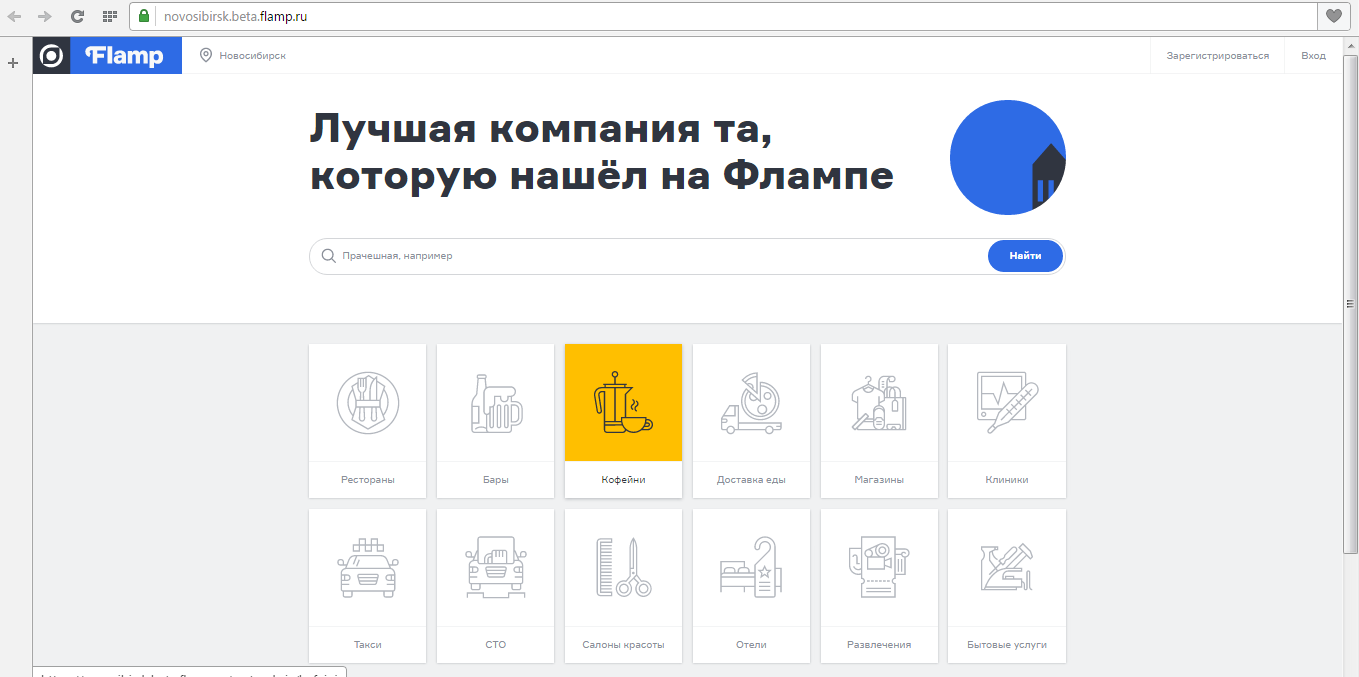Open food delivery pizza truck icon

pos(751,403)
